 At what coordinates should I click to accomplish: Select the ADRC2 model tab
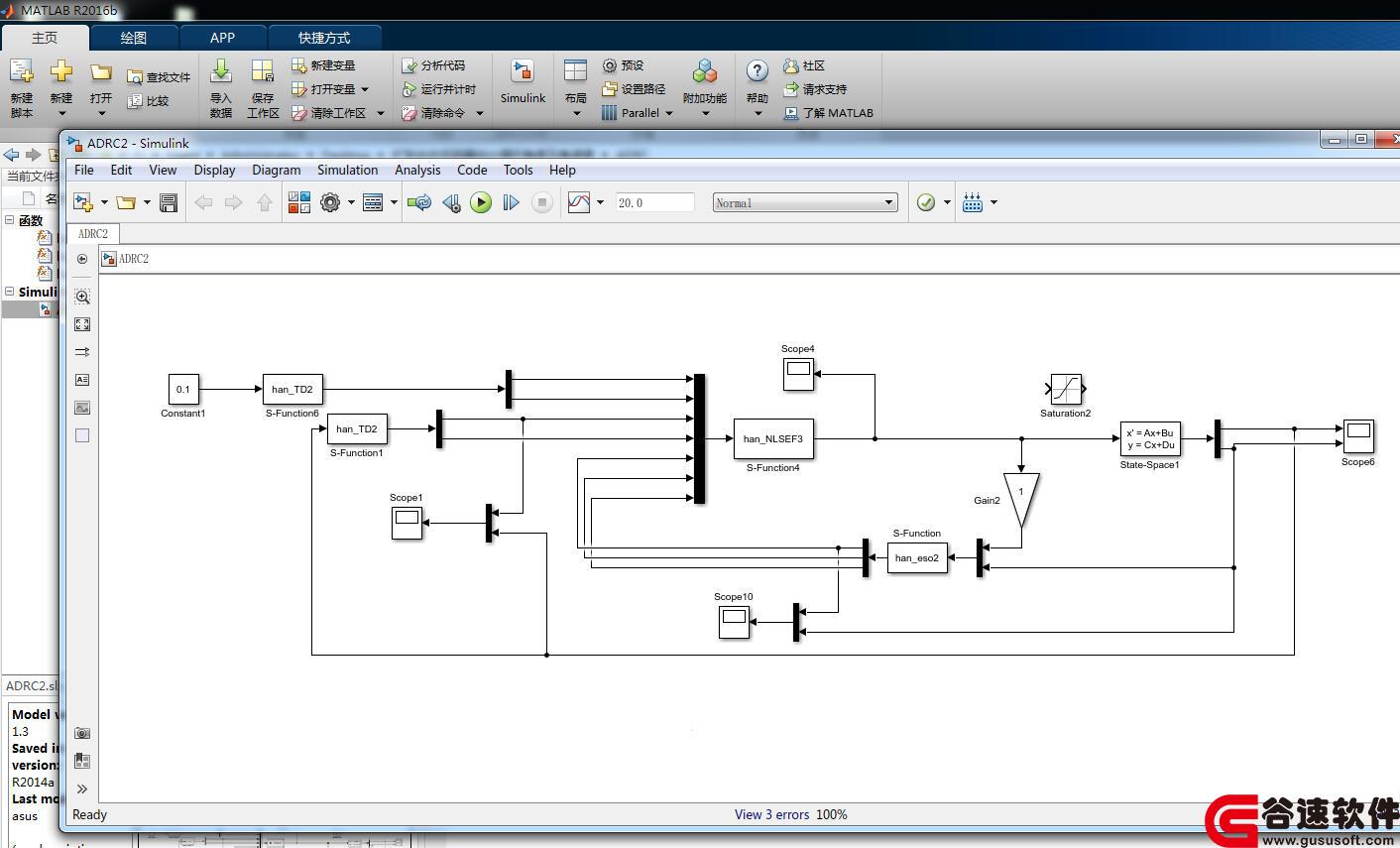93,234
